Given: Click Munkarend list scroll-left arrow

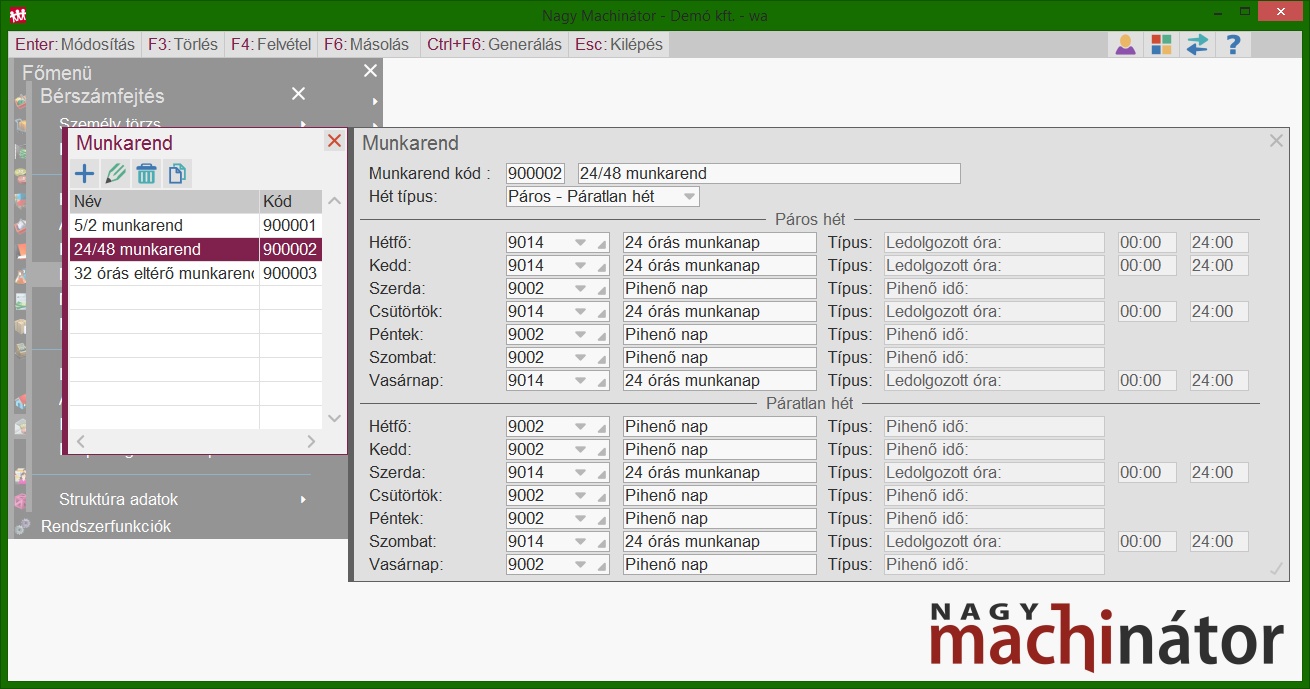Looking at the screenshot, I should coord(81,441).
